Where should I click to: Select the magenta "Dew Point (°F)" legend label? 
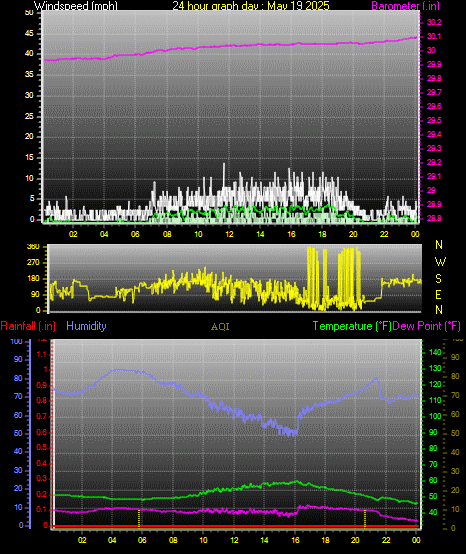tap(426, 326)
